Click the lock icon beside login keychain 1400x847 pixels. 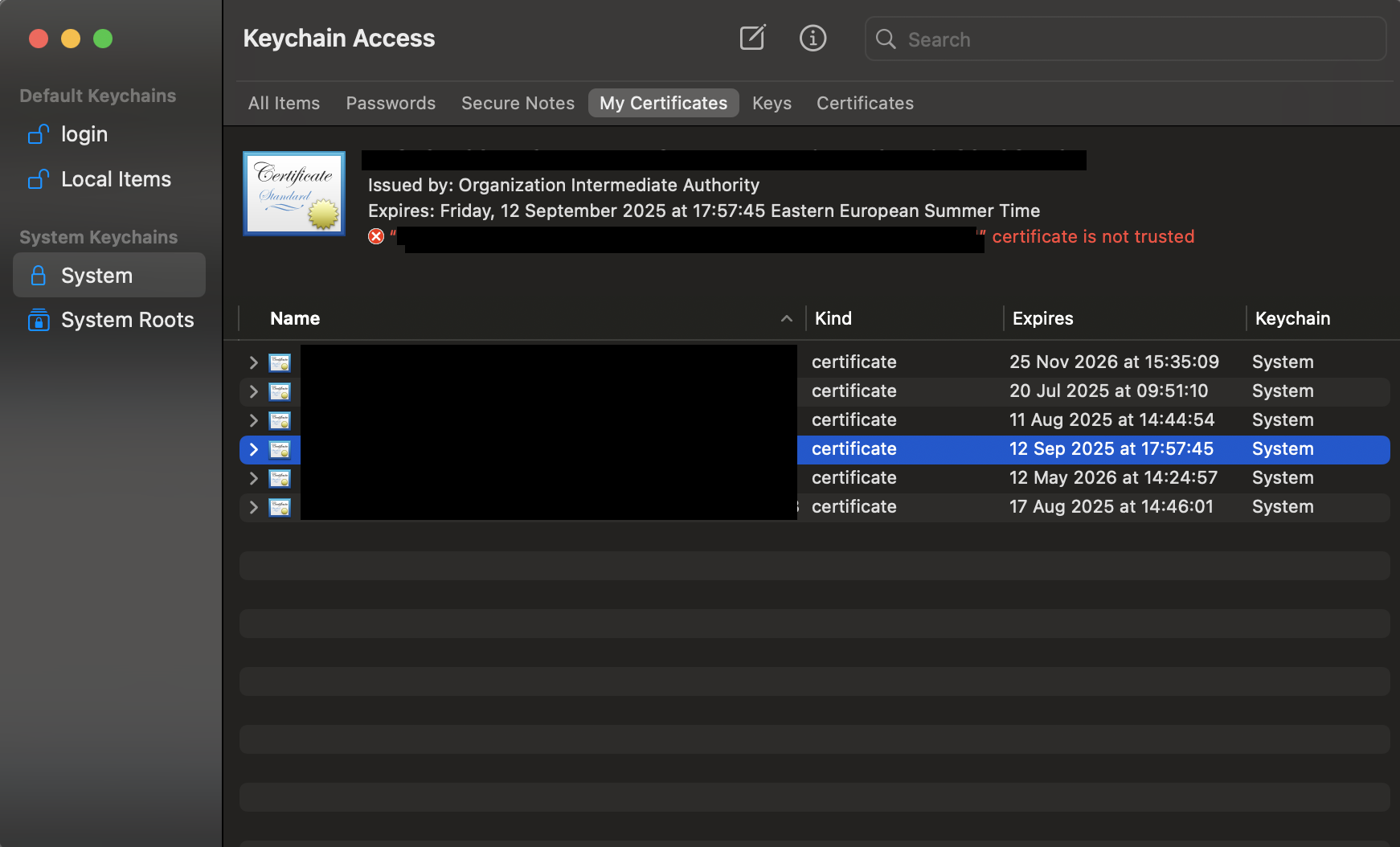(37, 134)
